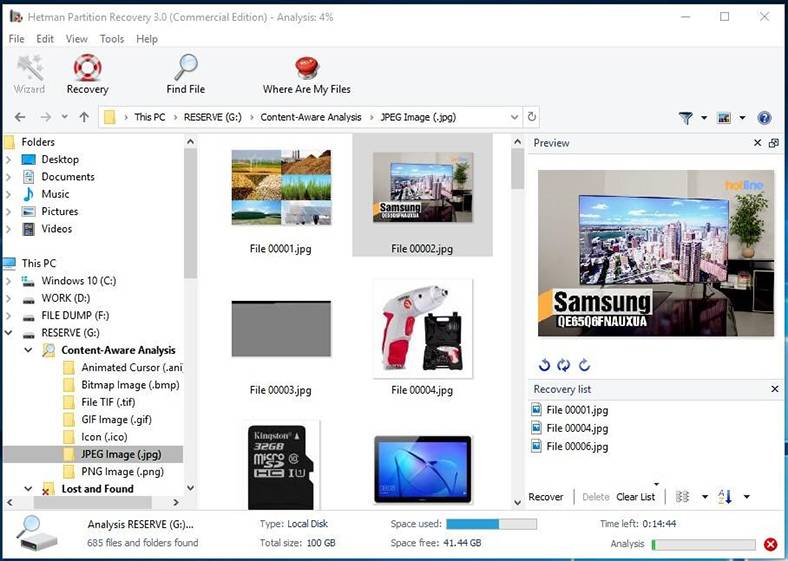This screenshot has height=561, width=788.
Task: Click Clear List button
Action: tap(635, 497)
